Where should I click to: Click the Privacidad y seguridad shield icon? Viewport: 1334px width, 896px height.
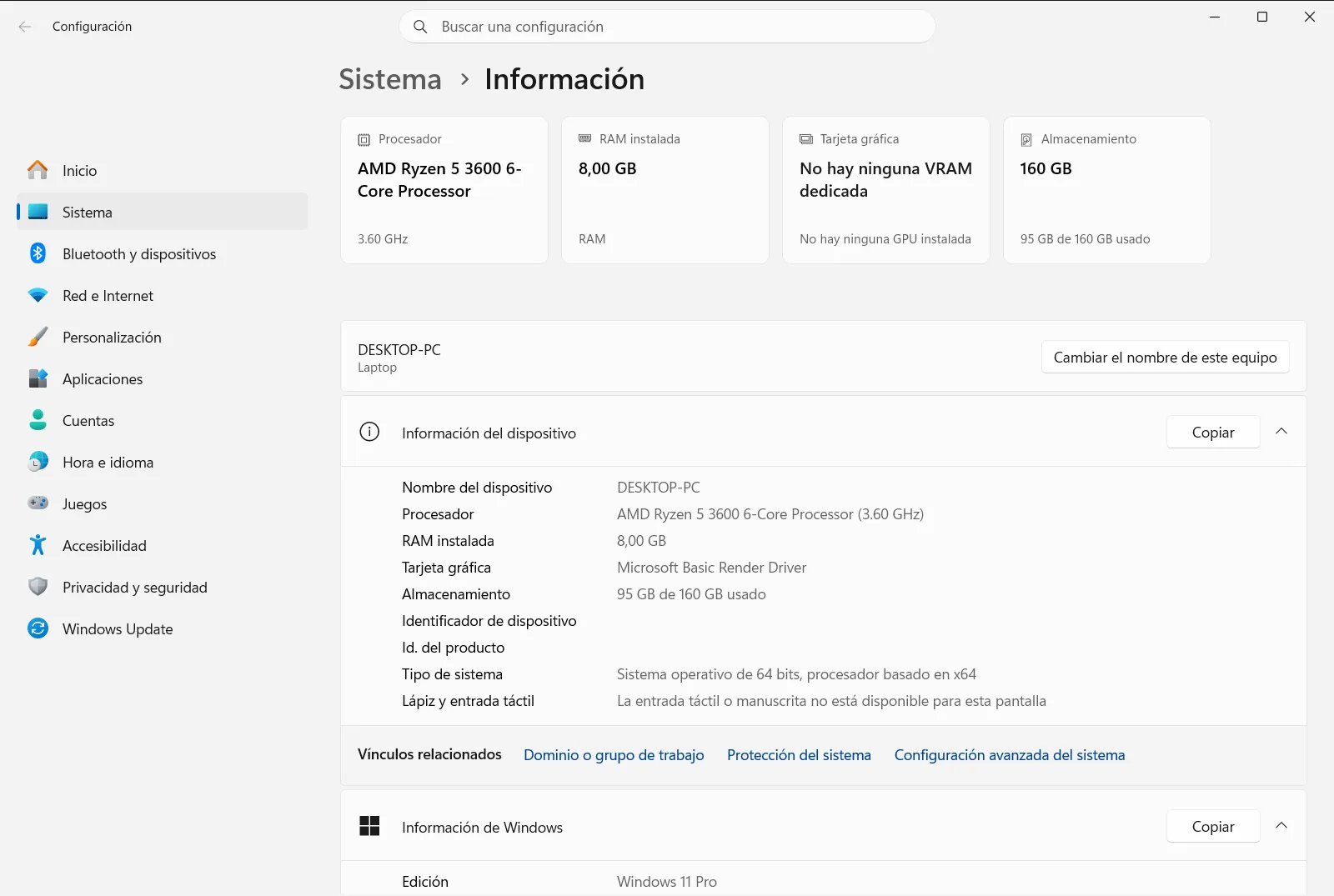pyautogui.click(x=38, y=587)
